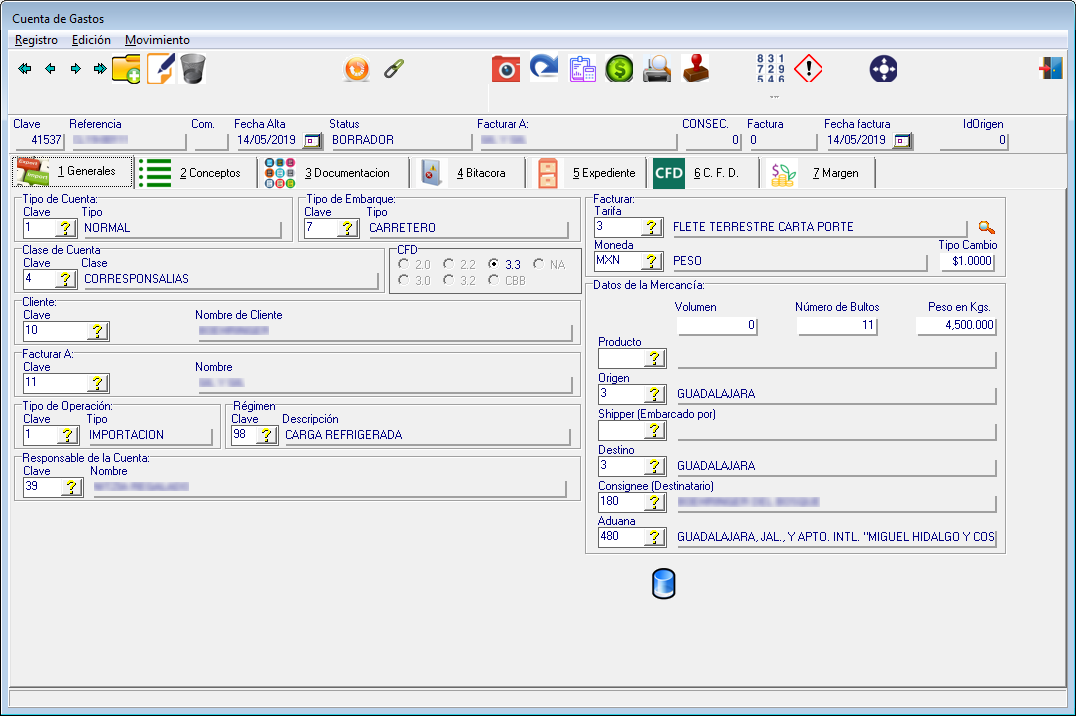
Task: Open Shipper lookup button
Action: pos(655,430)
